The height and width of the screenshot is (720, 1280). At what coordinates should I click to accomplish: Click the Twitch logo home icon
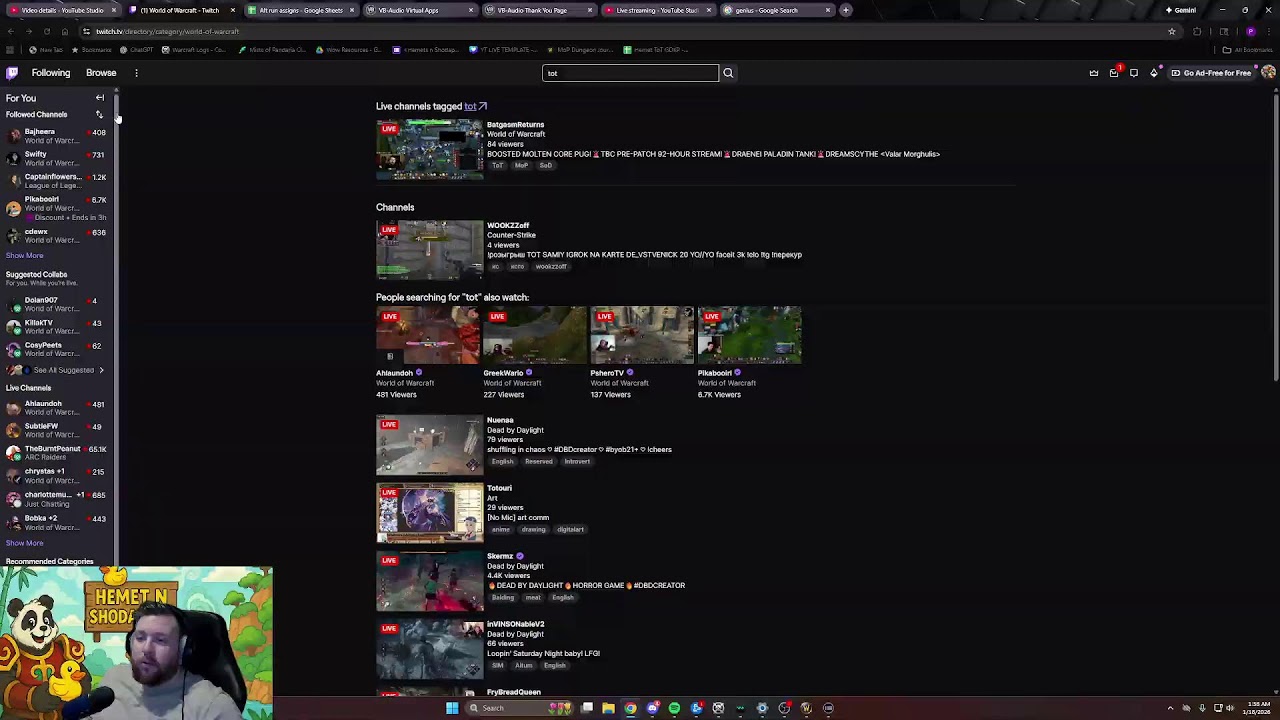pos(12,73)
